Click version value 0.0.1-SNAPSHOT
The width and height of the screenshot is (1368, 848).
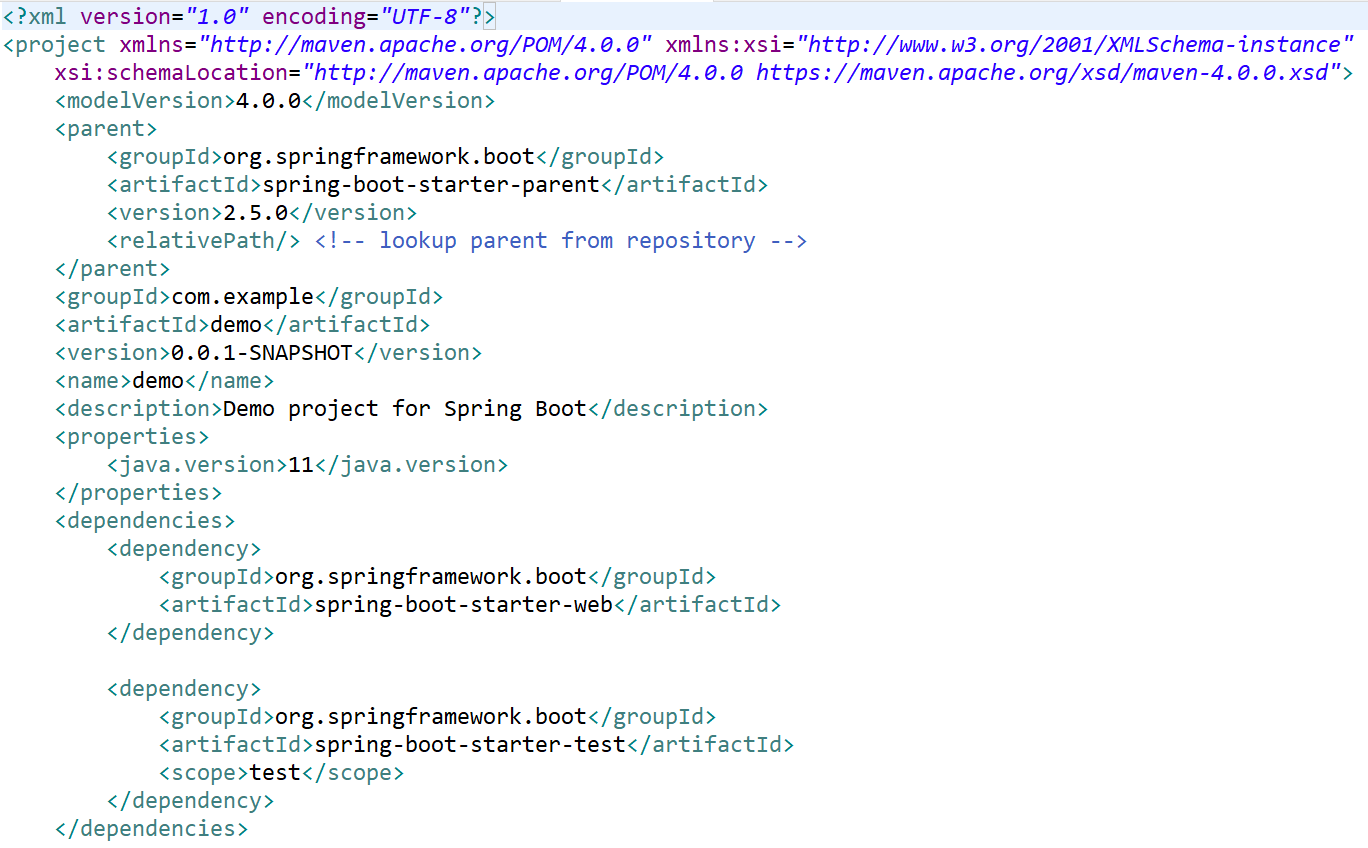[x=262, y=352]
